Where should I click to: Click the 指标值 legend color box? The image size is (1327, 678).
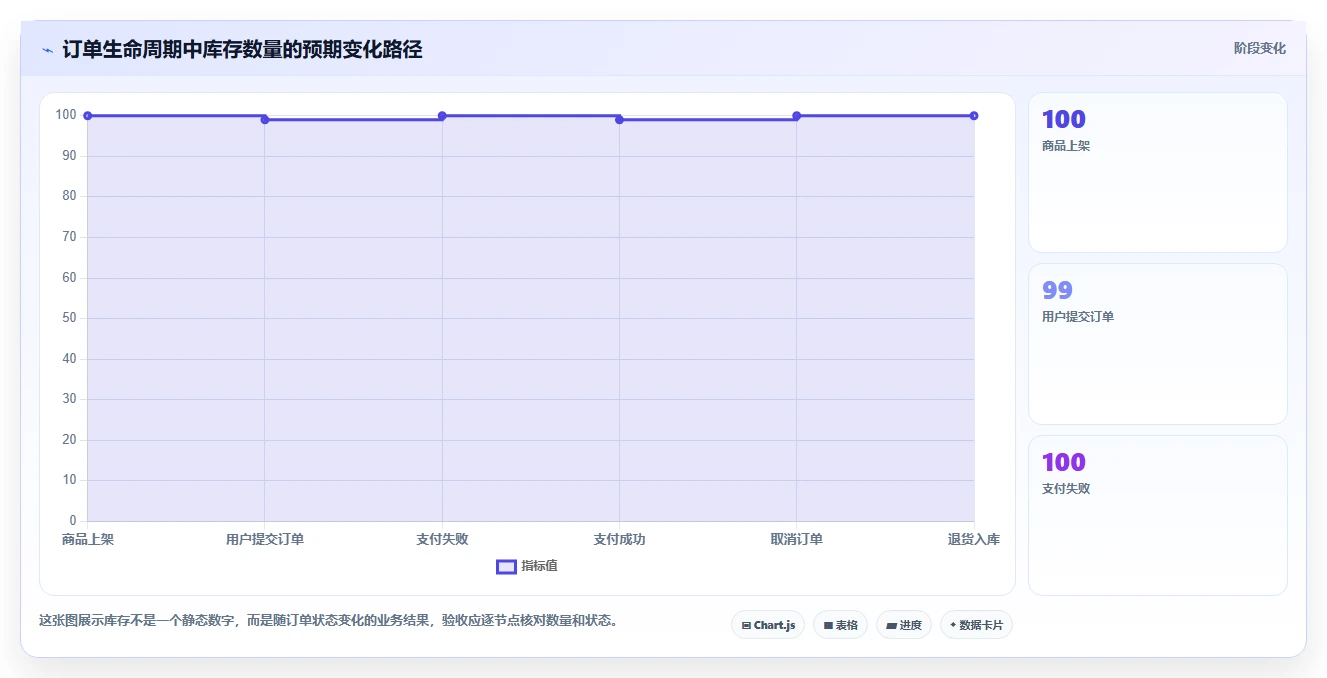click(x=506, y=567)
